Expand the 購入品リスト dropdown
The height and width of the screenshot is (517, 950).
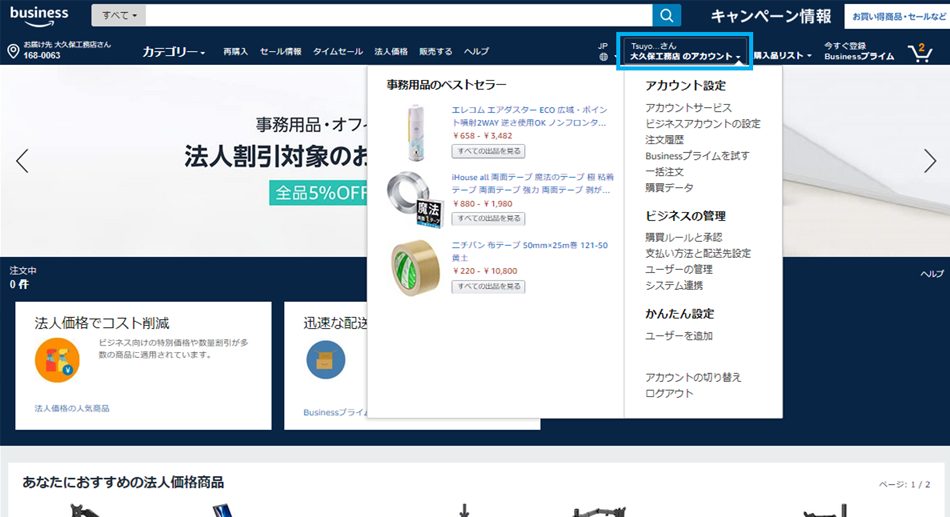[x=782, y=55]
